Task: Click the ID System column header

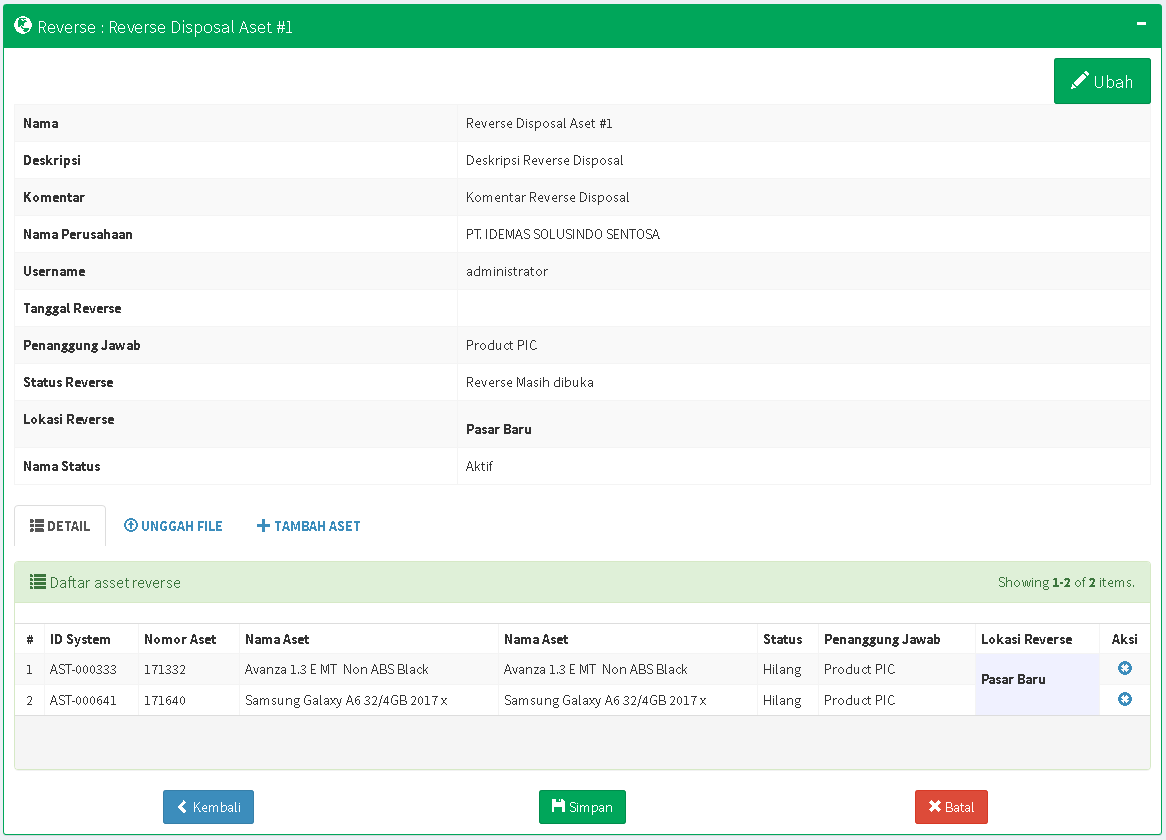Action: 80,639
